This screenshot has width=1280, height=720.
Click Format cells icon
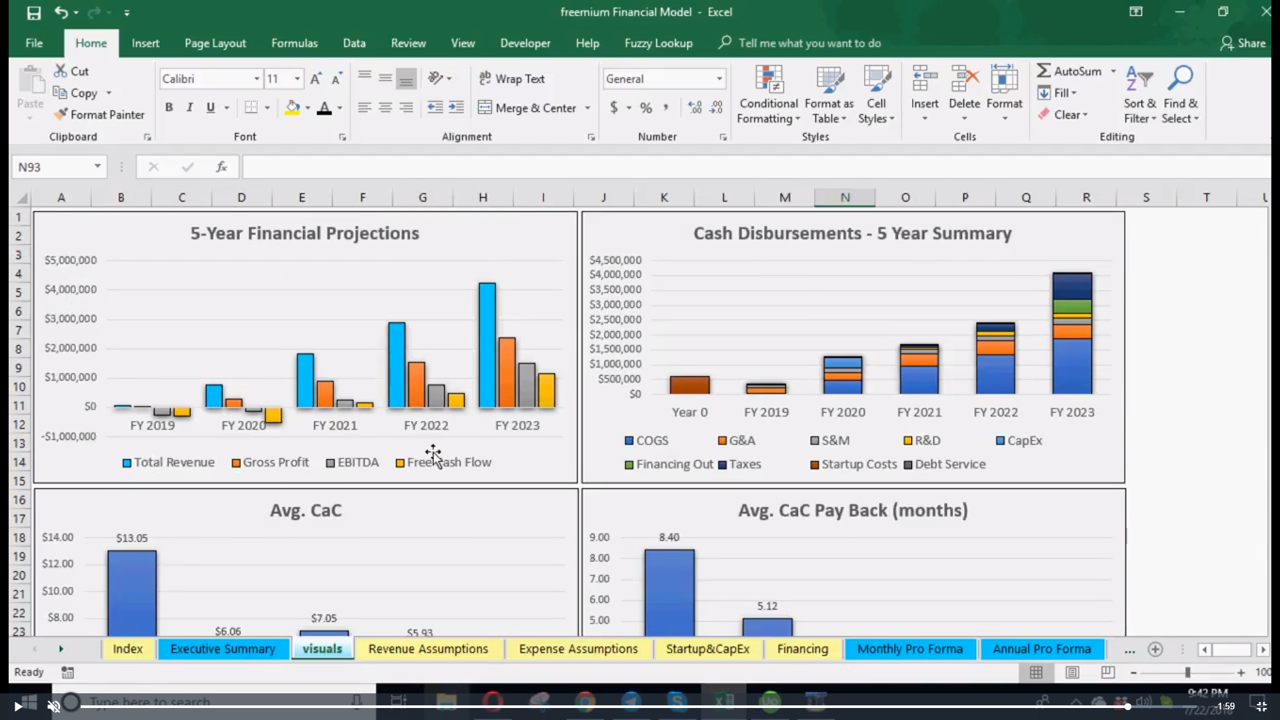pyautogui.click(x=1004, y=80)
